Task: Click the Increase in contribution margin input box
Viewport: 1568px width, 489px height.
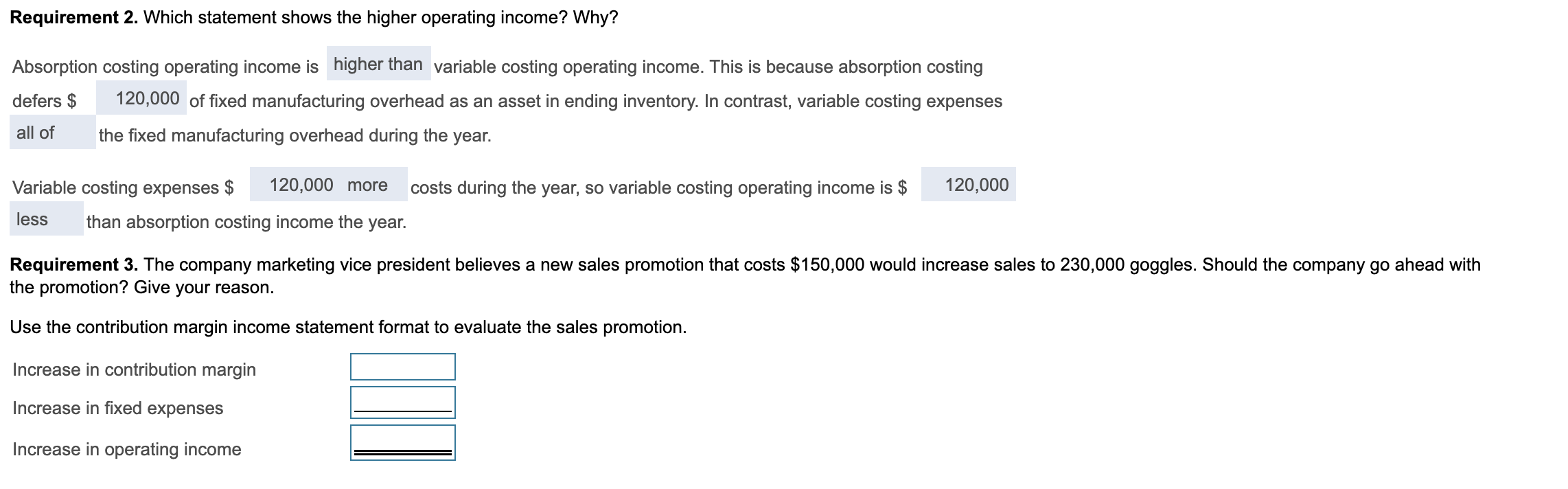Action: pos(403,367)
